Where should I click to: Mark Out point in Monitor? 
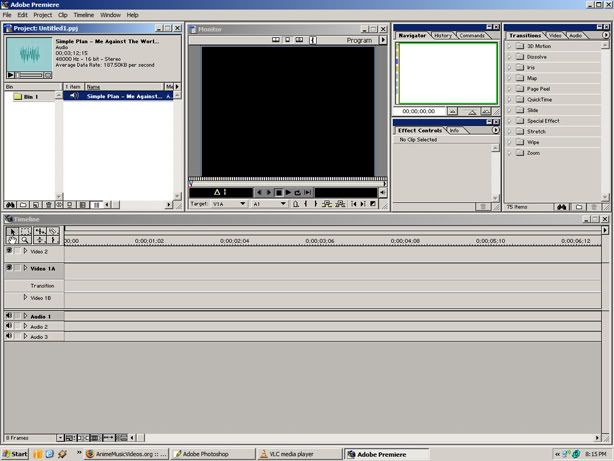coord(316,204)
